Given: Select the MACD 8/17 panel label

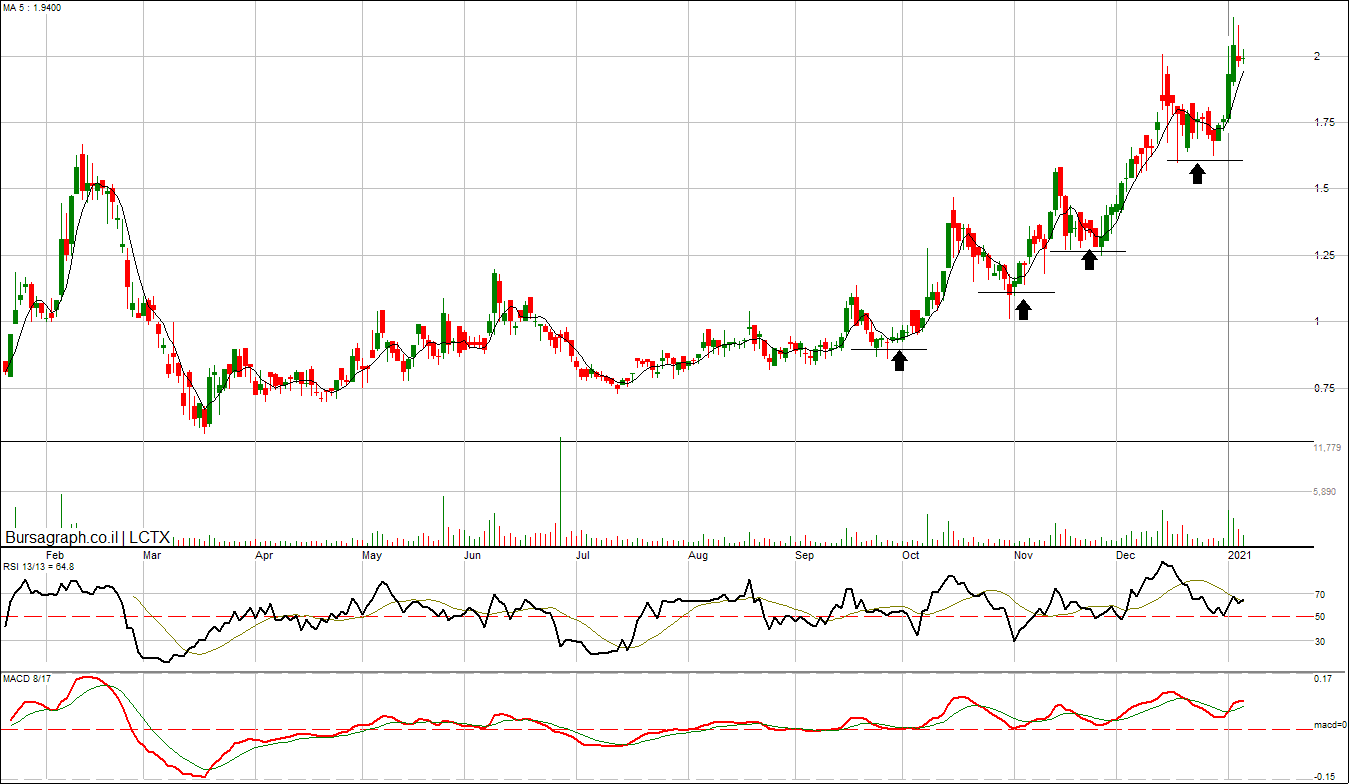Looking at the screenshot, I should tap(28, 679).
